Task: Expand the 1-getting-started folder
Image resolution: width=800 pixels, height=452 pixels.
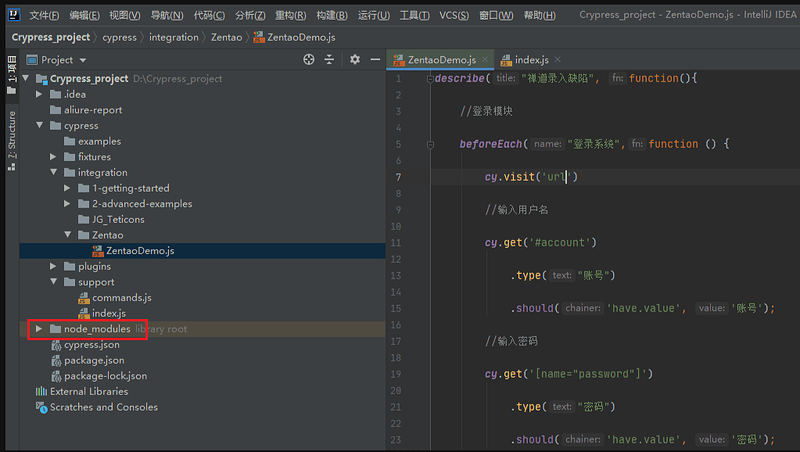Action: (67, 188)
